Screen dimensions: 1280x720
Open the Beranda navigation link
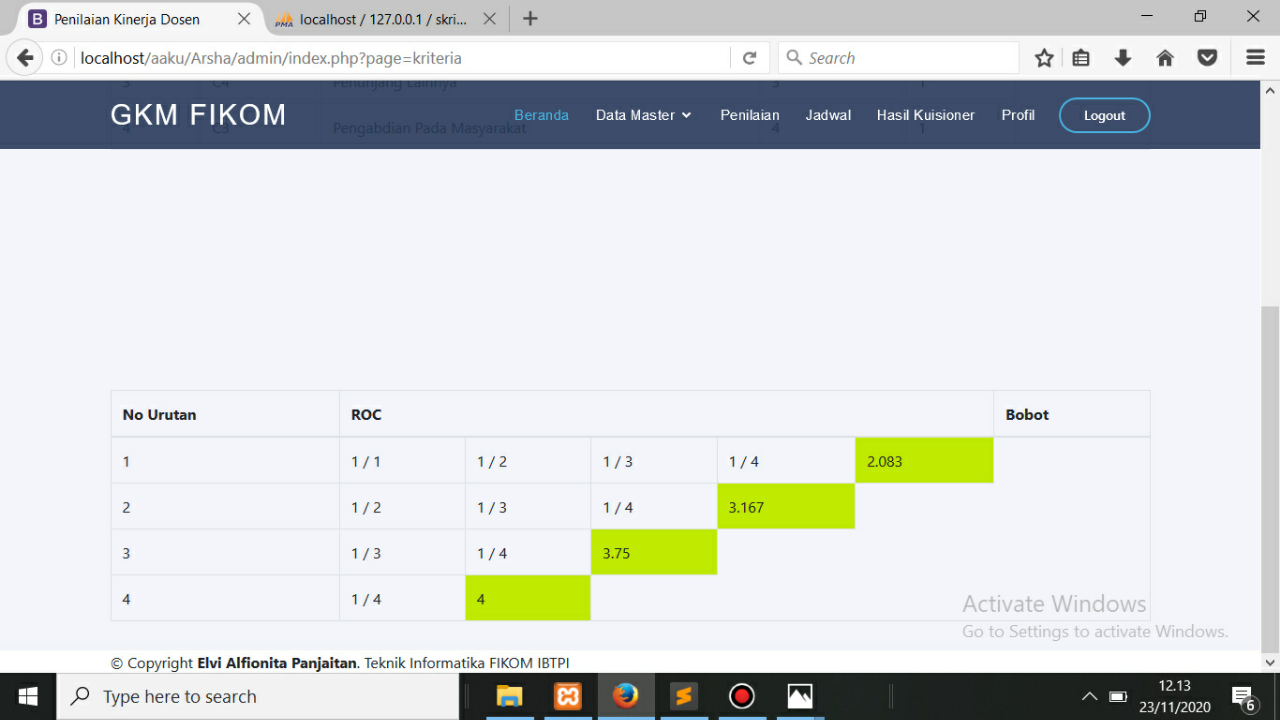coord(541,115)
